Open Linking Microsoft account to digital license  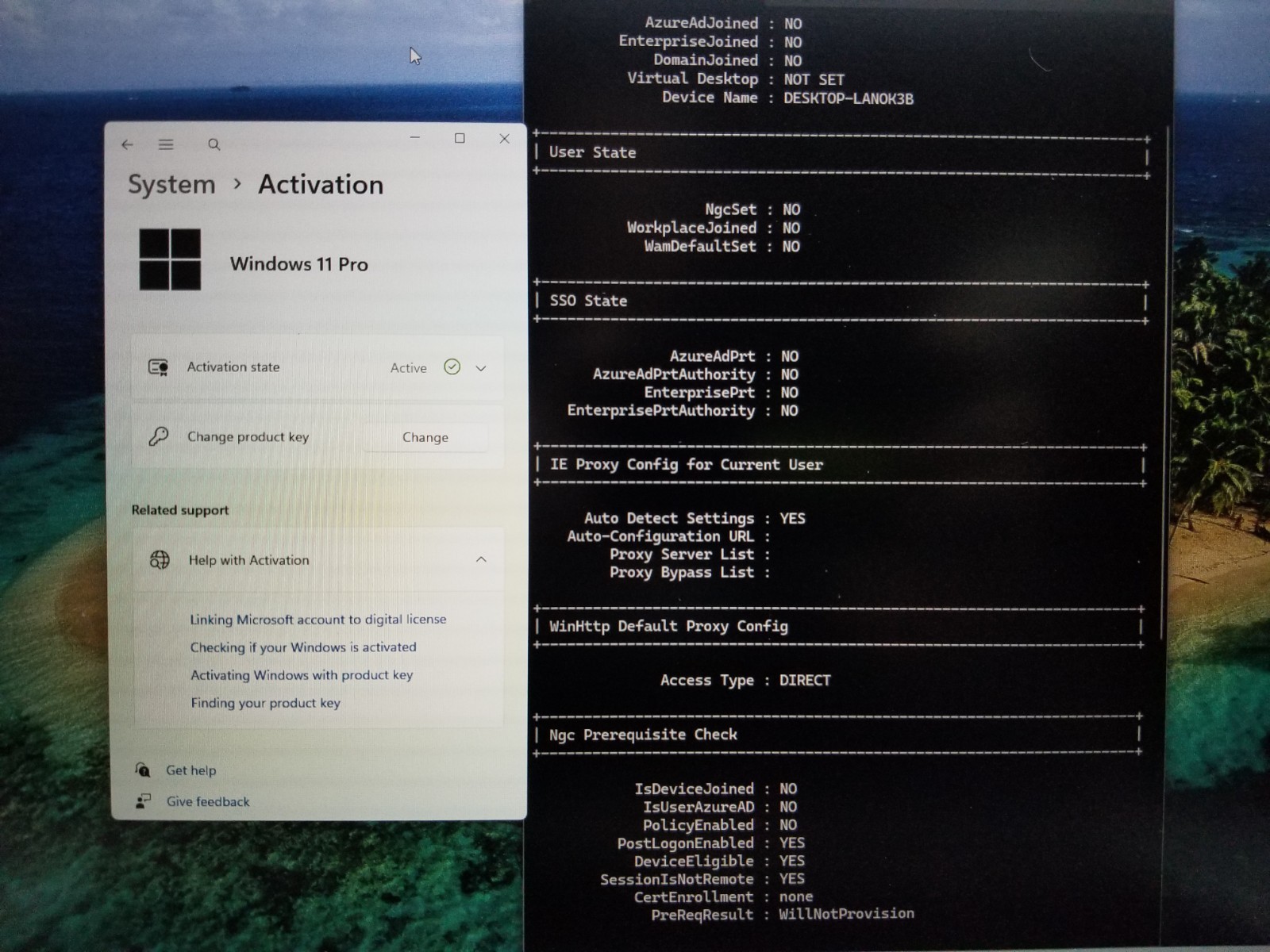(x=318, y=619)
